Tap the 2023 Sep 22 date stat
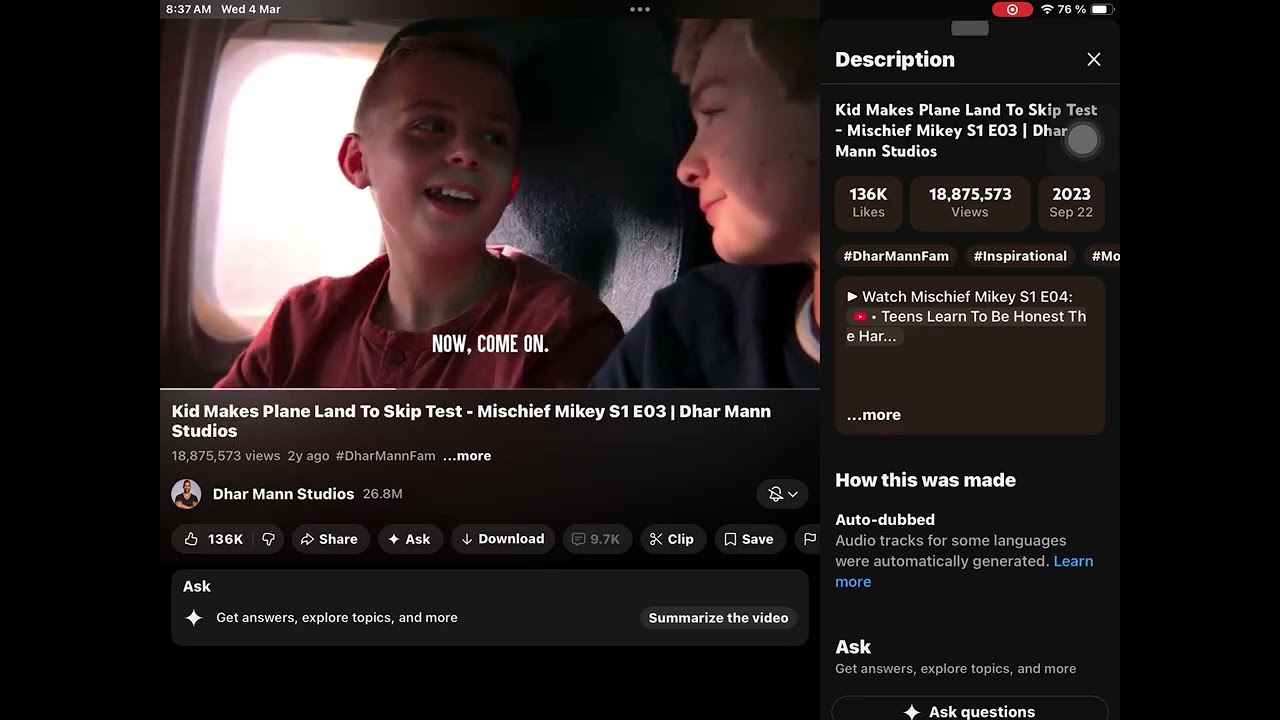1280x720 pixels. click(x=1071, y=202)
